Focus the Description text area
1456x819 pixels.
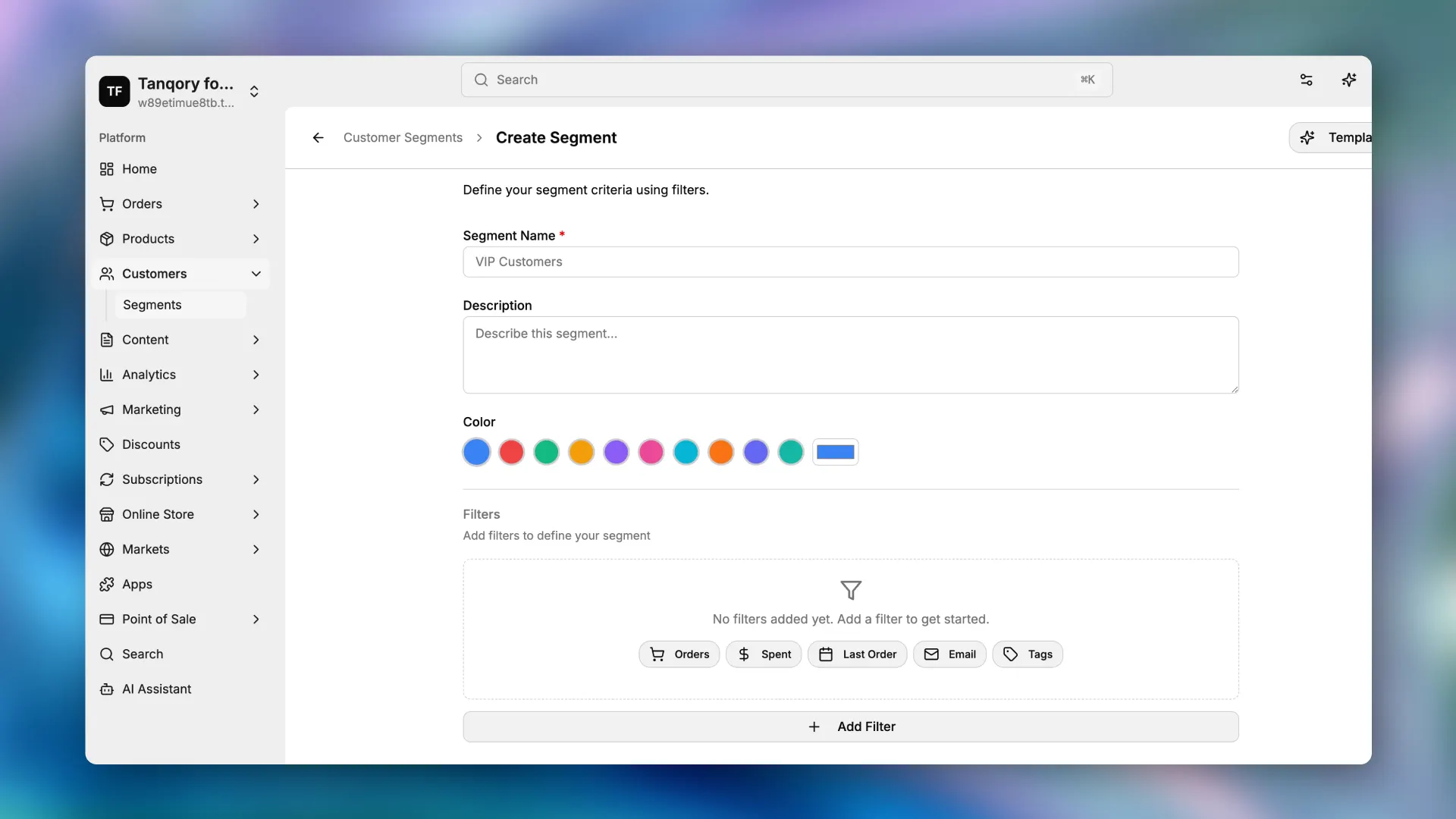(x=851, y=355)
